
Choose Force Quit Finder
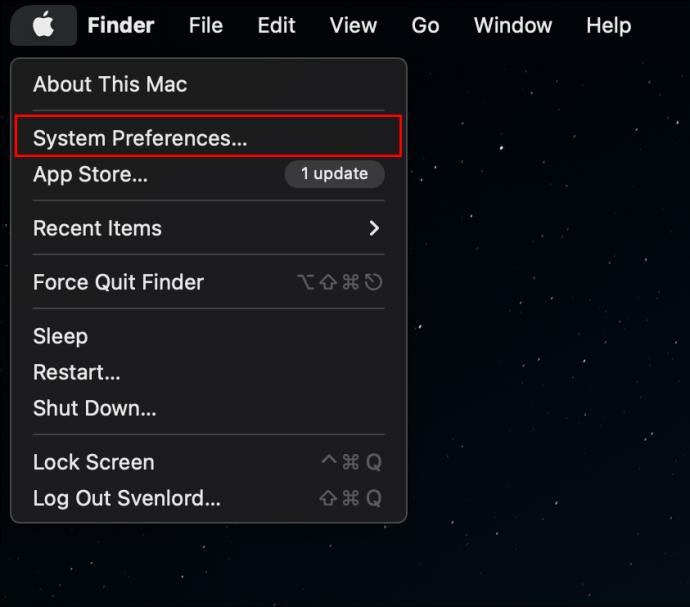[x=209, y=282]
